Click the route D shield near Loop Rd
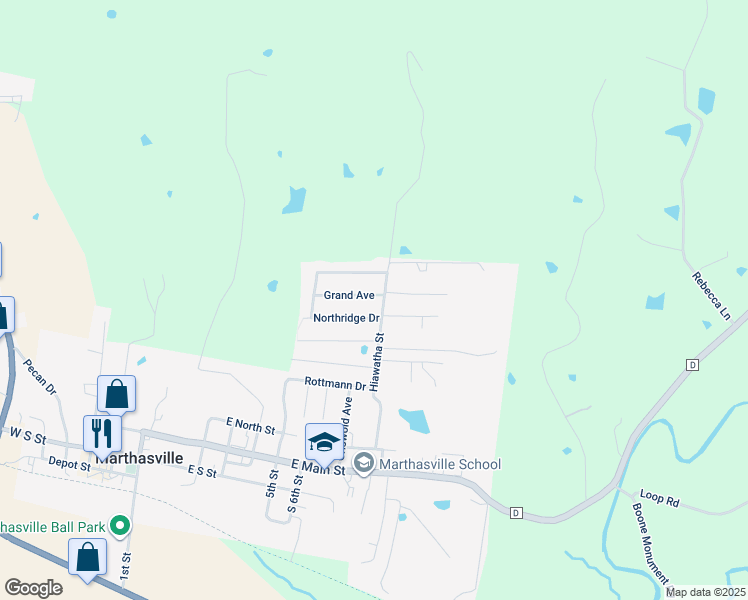The image size is (748, 600). (516, 513)
